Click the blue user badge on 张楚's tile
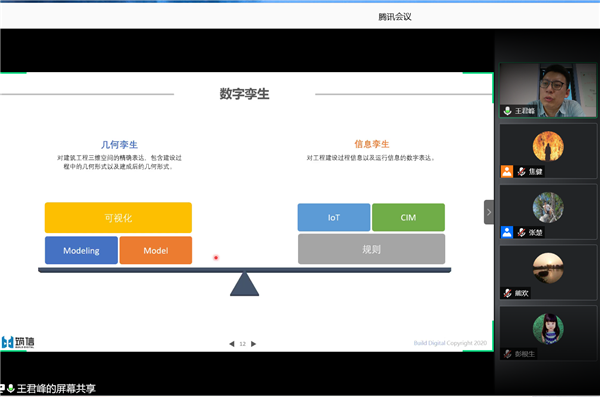Viewport: 600px width, 397px height. click(x=507, y=232)
